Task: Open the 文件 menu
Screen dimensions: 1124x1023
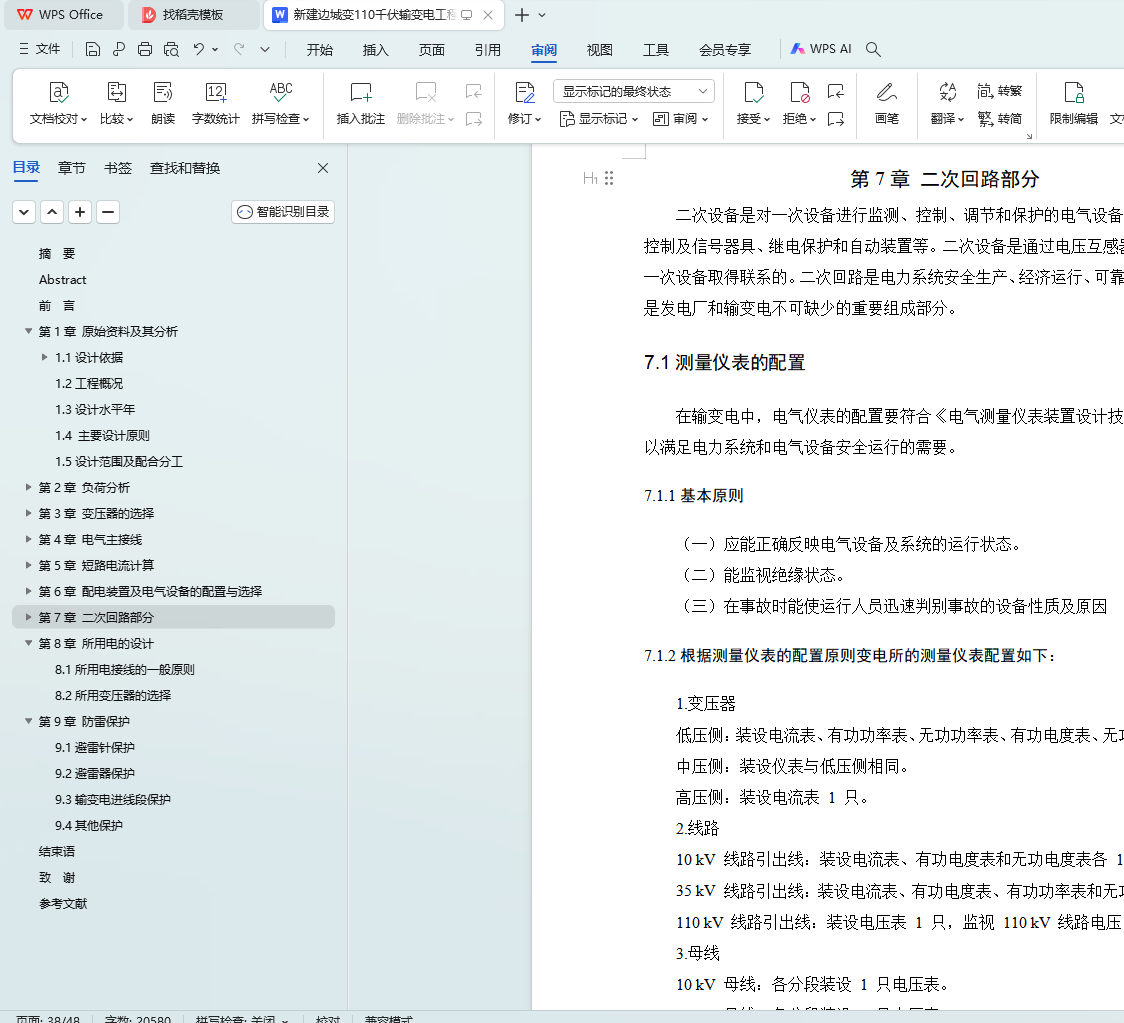Action: click(x=39, y=49)
